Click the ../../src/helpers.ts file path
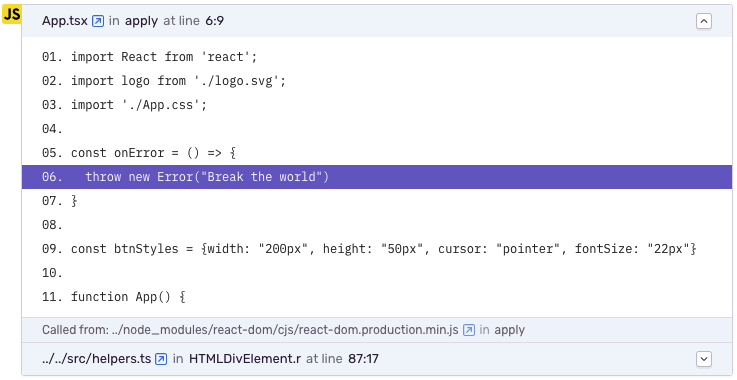The image size is (737, 380). tap(97, 359)
